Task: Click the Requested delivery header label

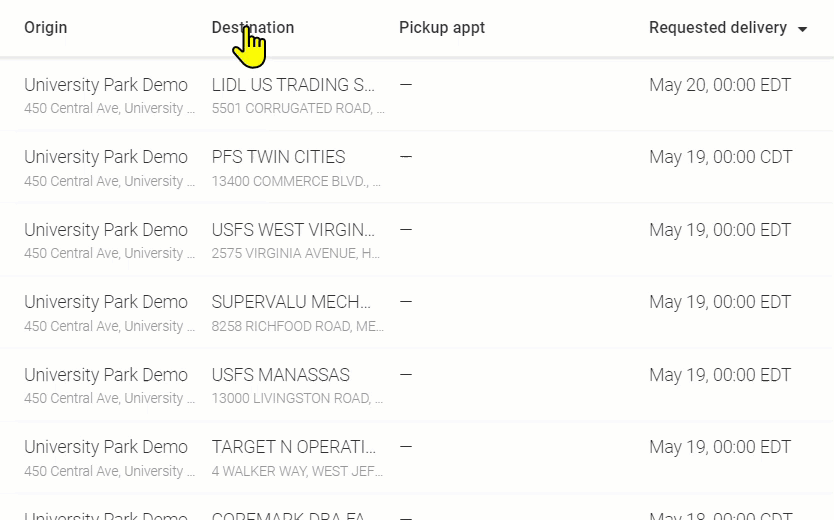Action: (x=718, y=28)
